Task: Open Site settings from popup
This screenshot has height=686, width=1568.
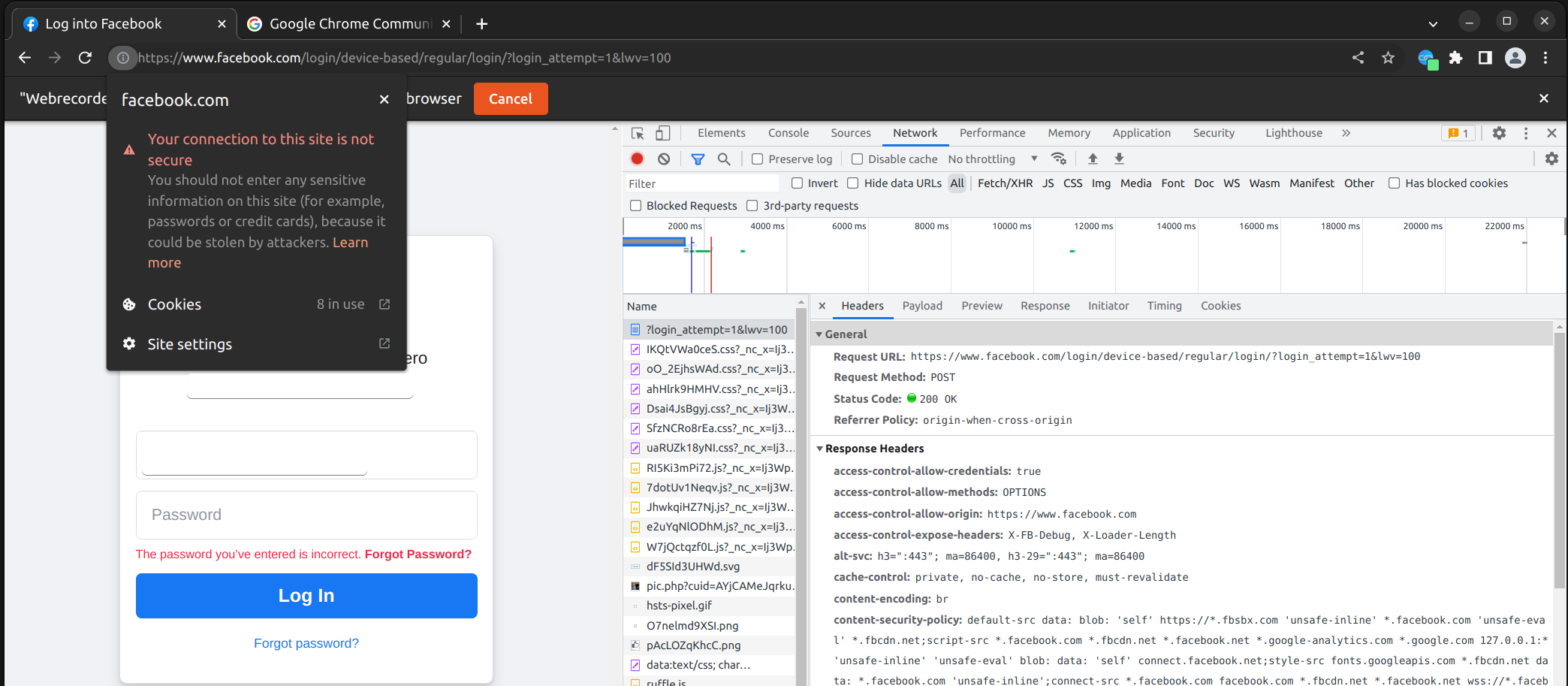Action: (x=257, y=344)
